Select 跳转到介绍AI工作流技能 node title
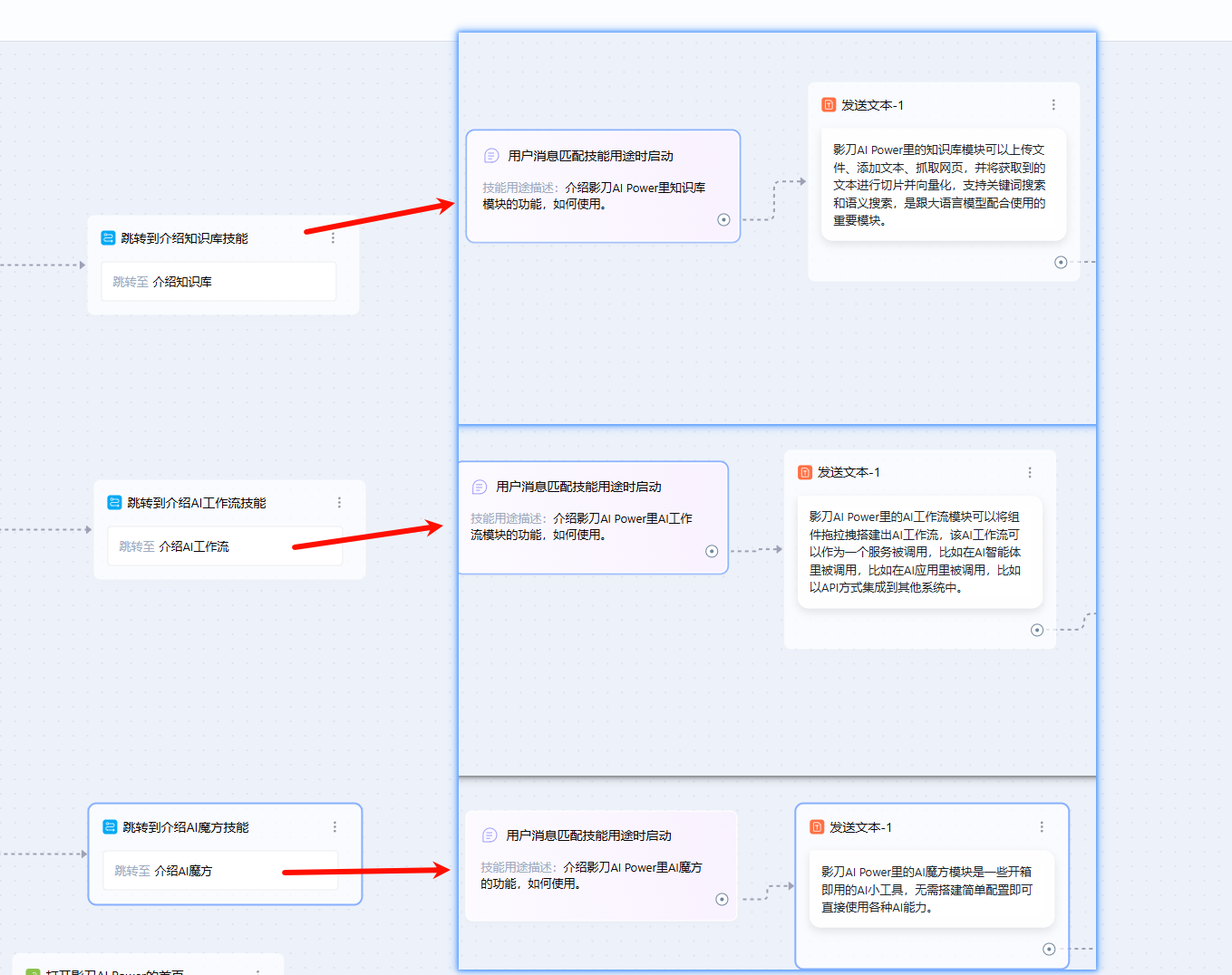The image size is (1232, 975). (x=197, y=503)
